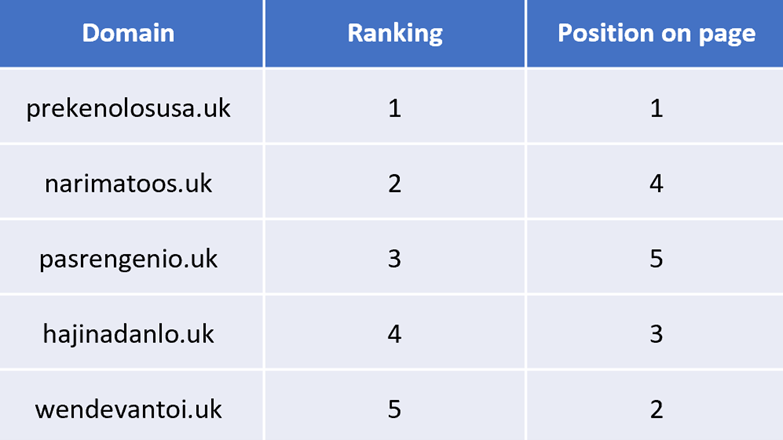783x440 pixels.
Task: Click the Ranking column header
Action: coord(394,33)
